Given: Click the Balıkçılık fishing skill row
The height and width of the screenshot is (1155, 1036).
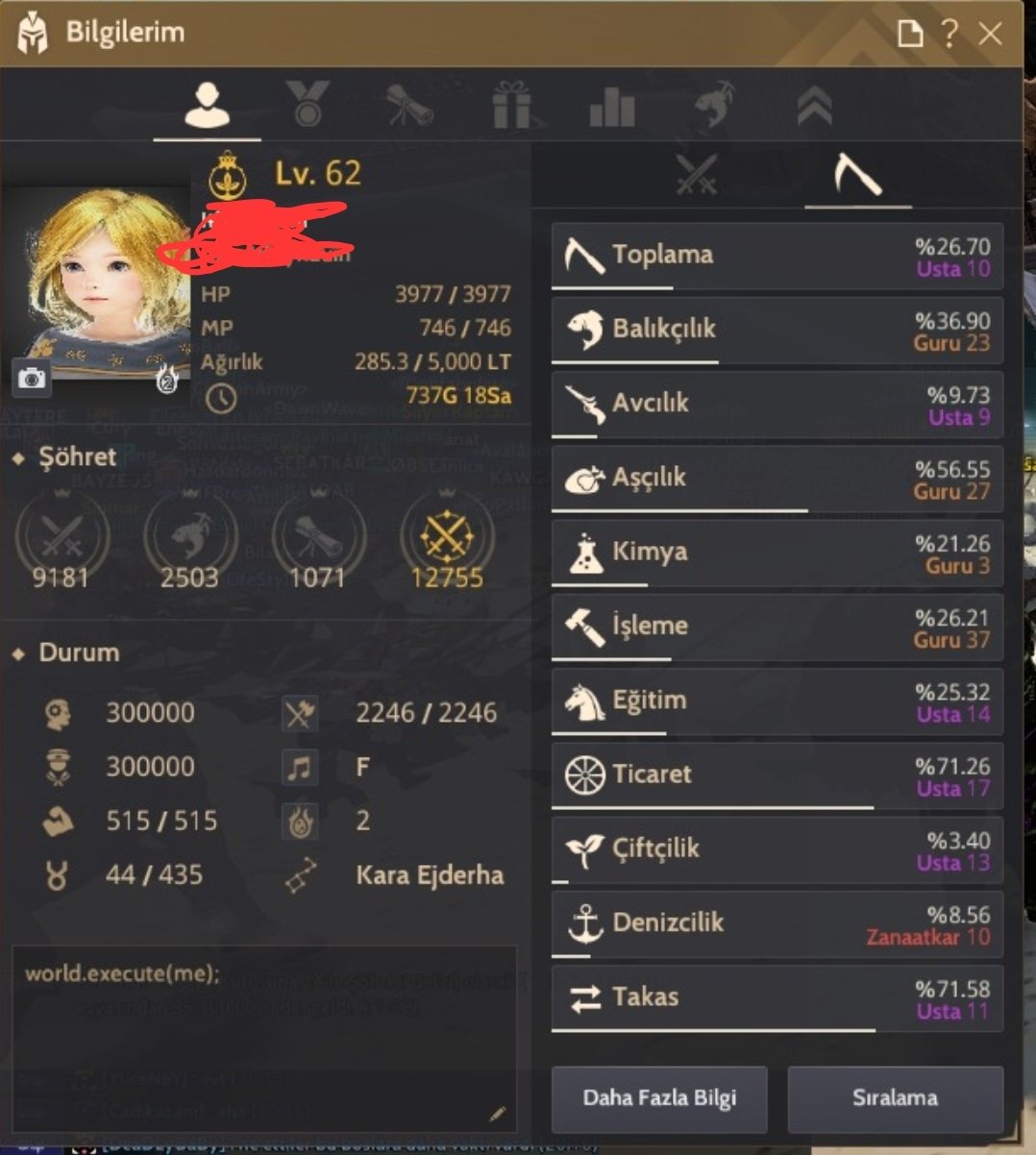Looking at the screenshot, I should [777, 330].
